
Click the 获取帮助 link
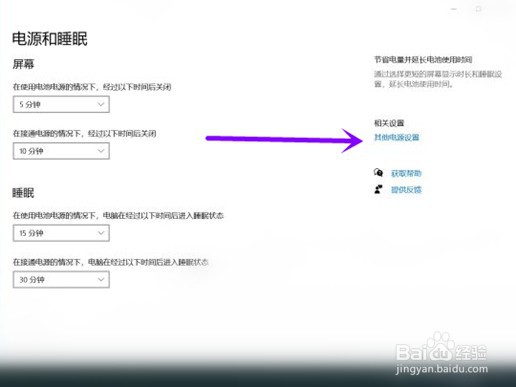click(406, 173)
